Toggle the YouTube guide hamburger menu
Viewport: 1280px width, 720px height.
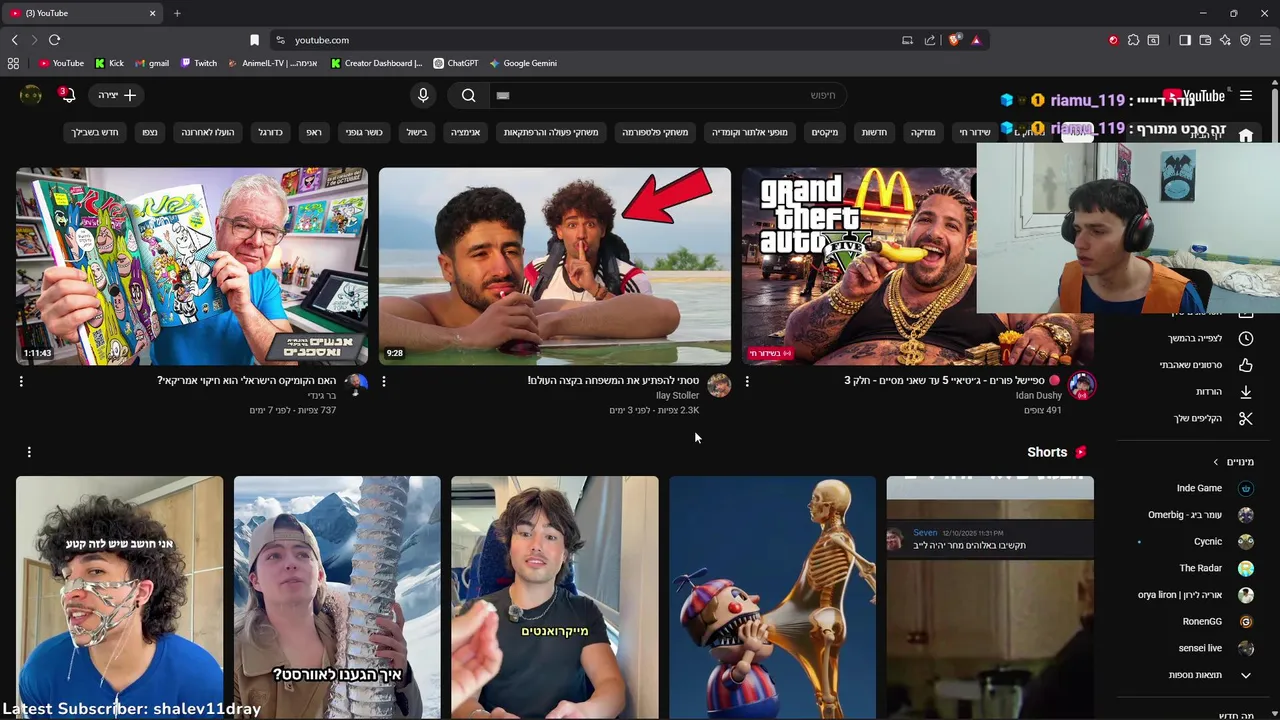coord(1246,95)
